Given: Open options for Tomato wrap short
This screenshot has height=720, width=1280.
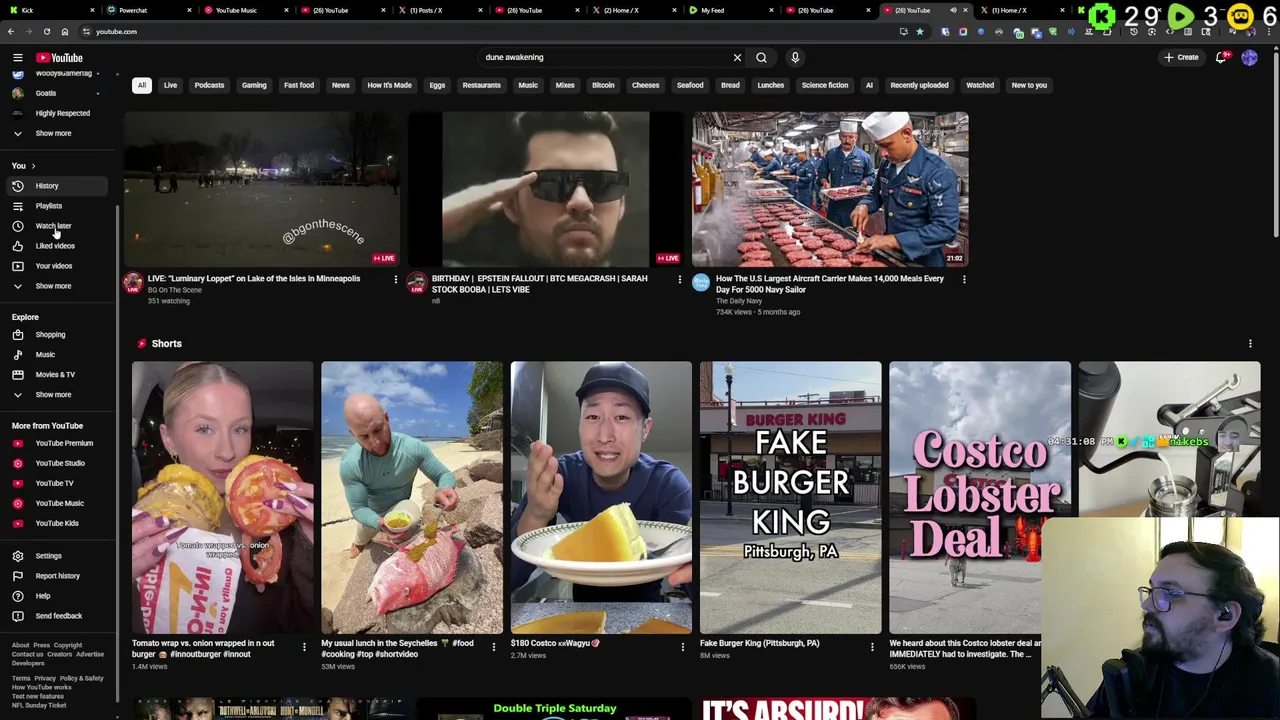Looking at the screenshot, I should tap(304, 647).
